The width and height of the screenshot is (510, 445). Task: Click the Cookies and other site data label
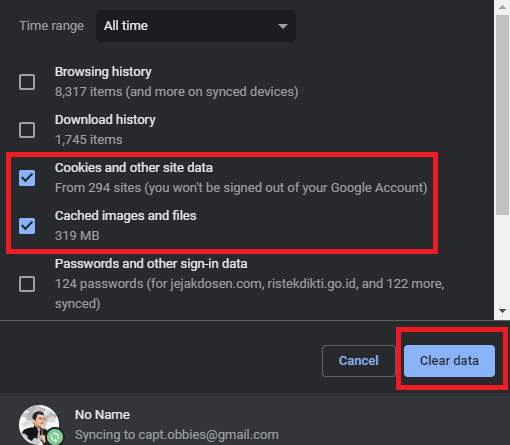pos(134,168)
